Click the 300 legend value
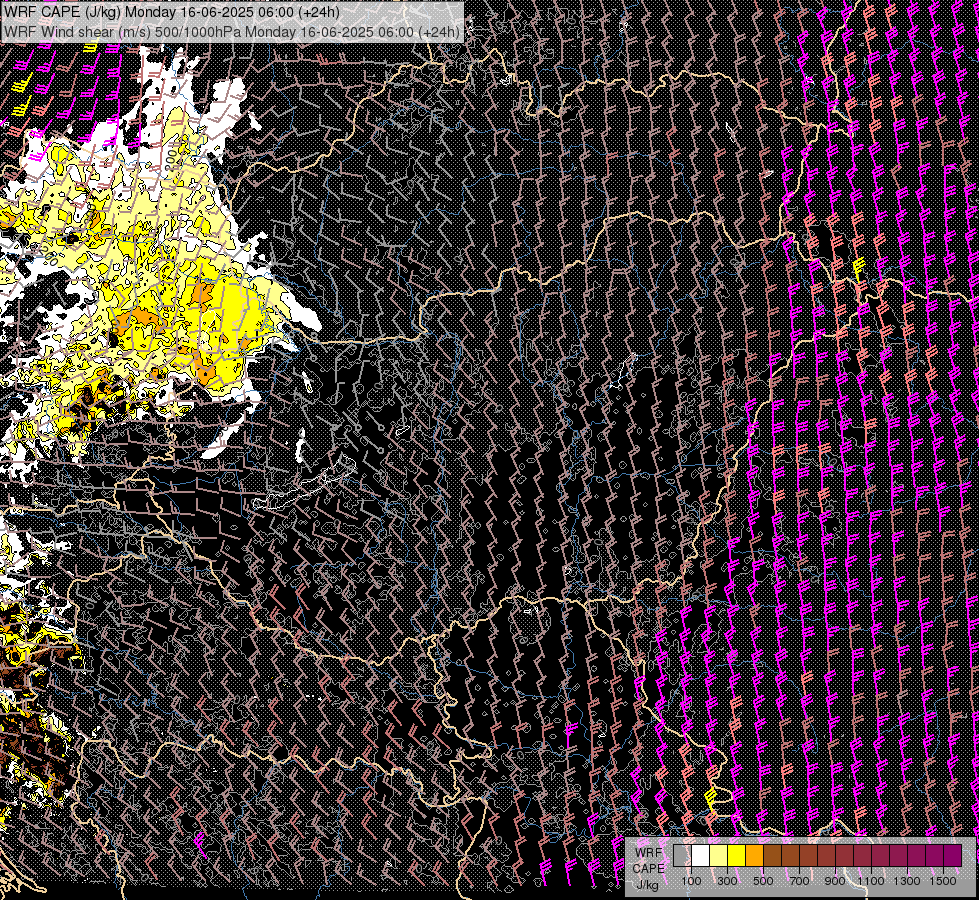 pyautogui.click(x=727, y=881)
